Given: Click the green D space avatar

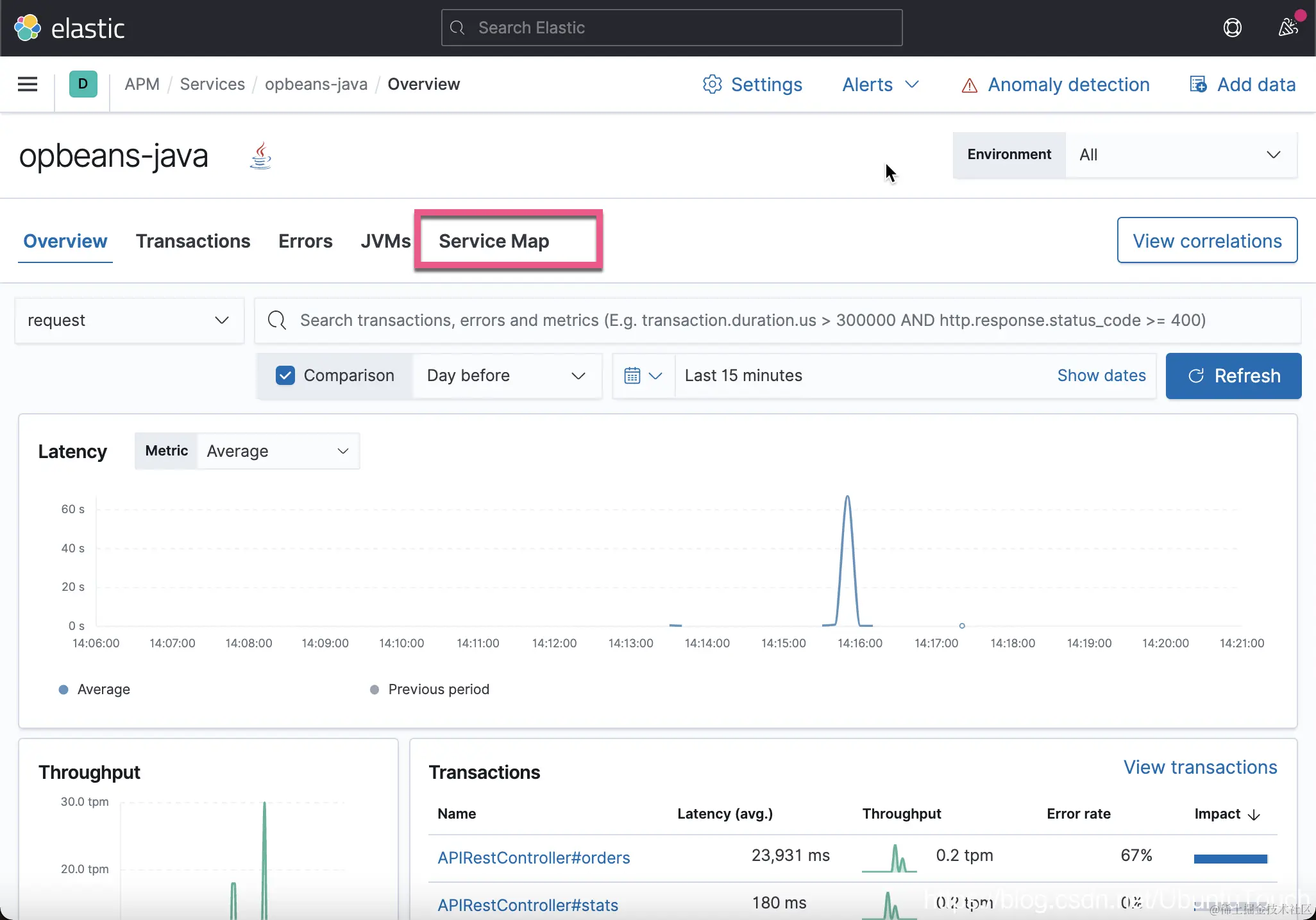Looking at the screenshot, I should tap(83, 84).
